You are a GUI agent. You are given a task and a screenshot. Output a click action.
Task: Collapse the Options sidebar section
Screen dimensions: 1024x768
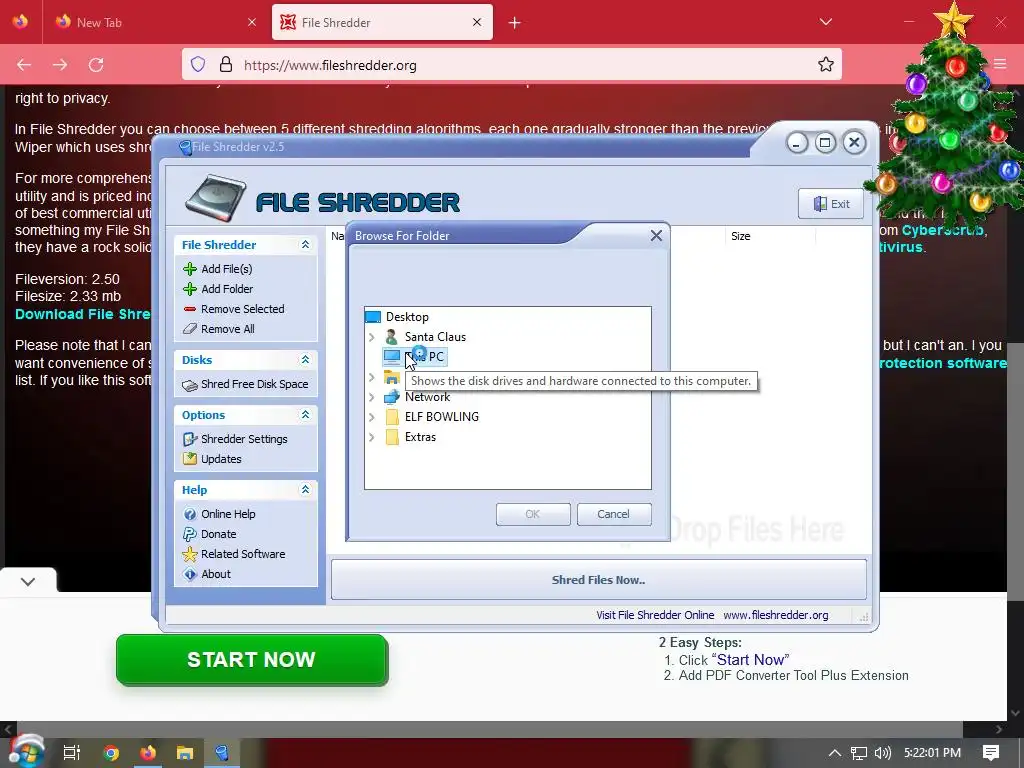coord(305,415)
